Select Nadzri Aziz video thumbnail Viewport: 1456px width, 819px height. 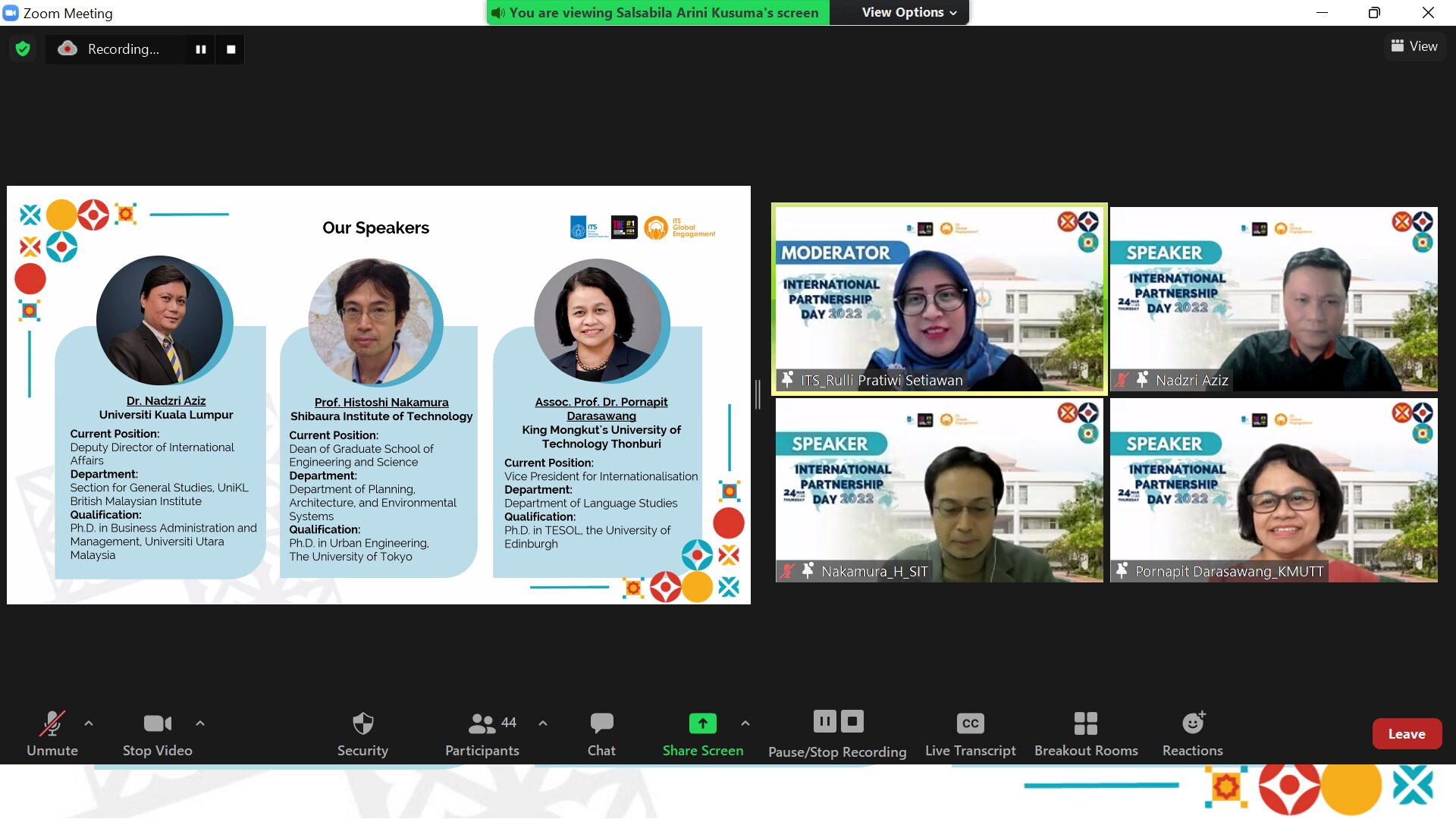(1273, 300)
